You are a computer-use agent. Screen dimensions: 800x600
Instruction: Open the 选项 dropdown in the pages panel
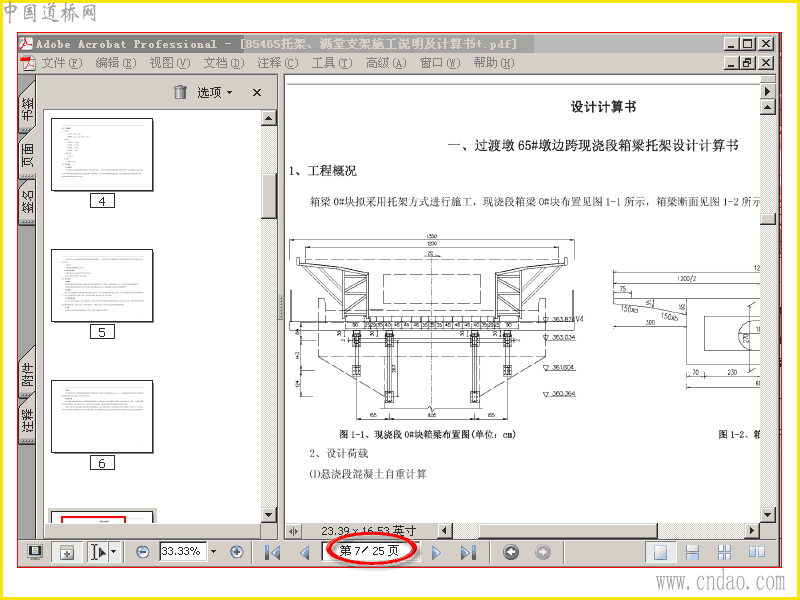(214, 92)
